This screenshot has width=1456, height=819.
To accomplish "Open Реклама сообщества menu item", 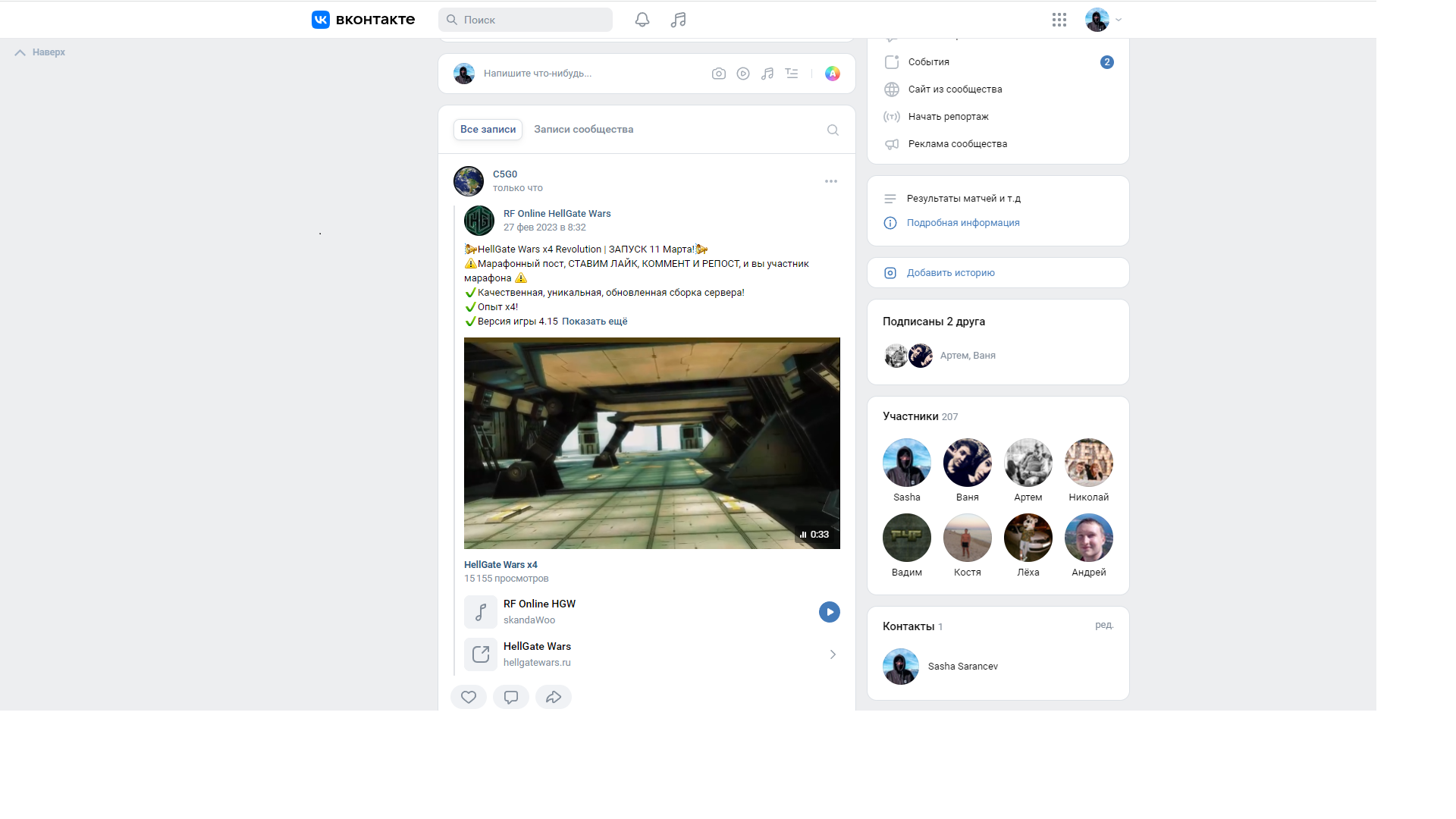I will (998, 144).
